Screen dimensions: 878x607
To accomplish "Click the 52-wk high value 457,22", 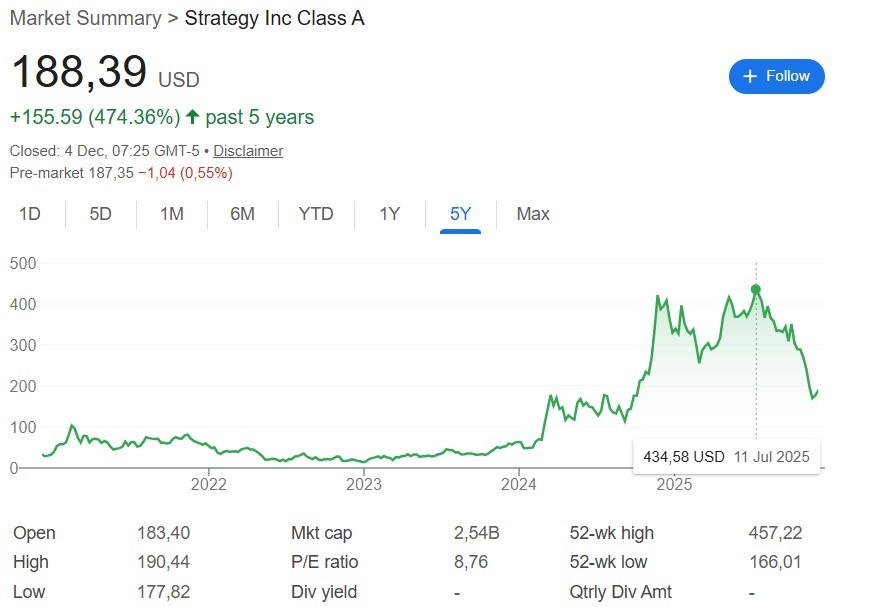I will point(774,533).
